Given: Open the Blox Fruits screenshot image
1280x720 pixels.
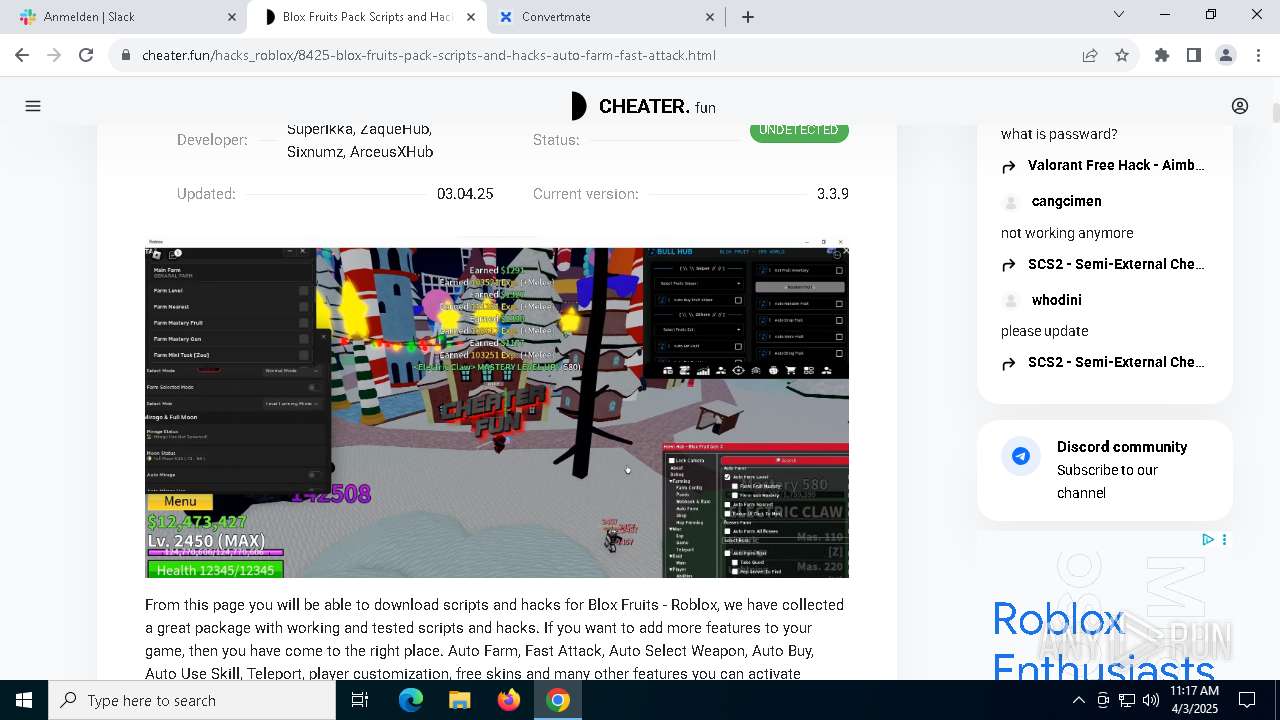Looking at the screenshot, I should 497,408.
